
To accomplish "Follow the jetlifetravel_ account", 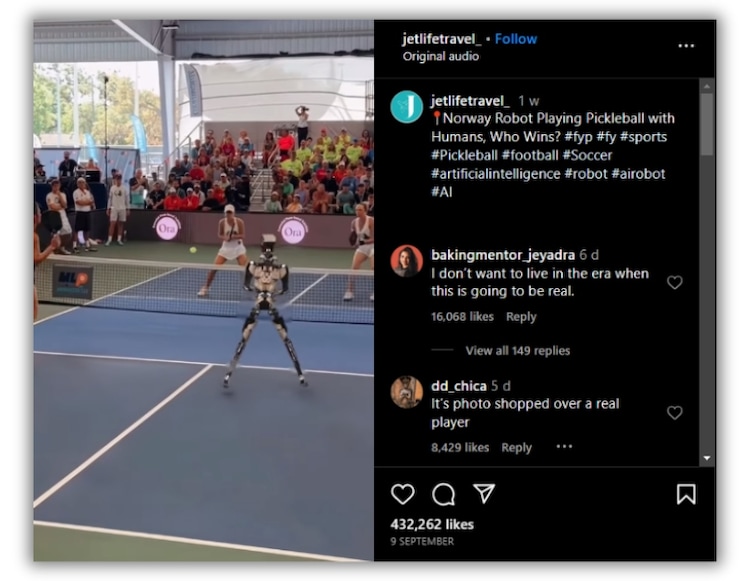I will (x=516, y=39).
